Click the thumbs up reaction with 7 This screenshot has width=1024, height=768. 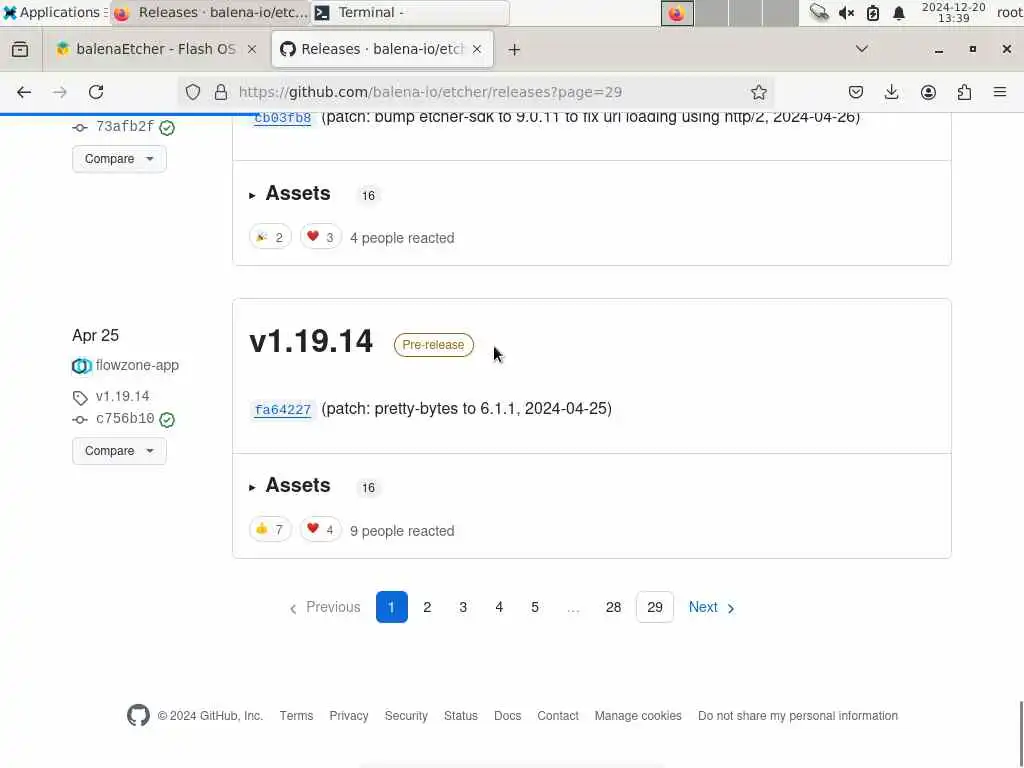[270, 530]
